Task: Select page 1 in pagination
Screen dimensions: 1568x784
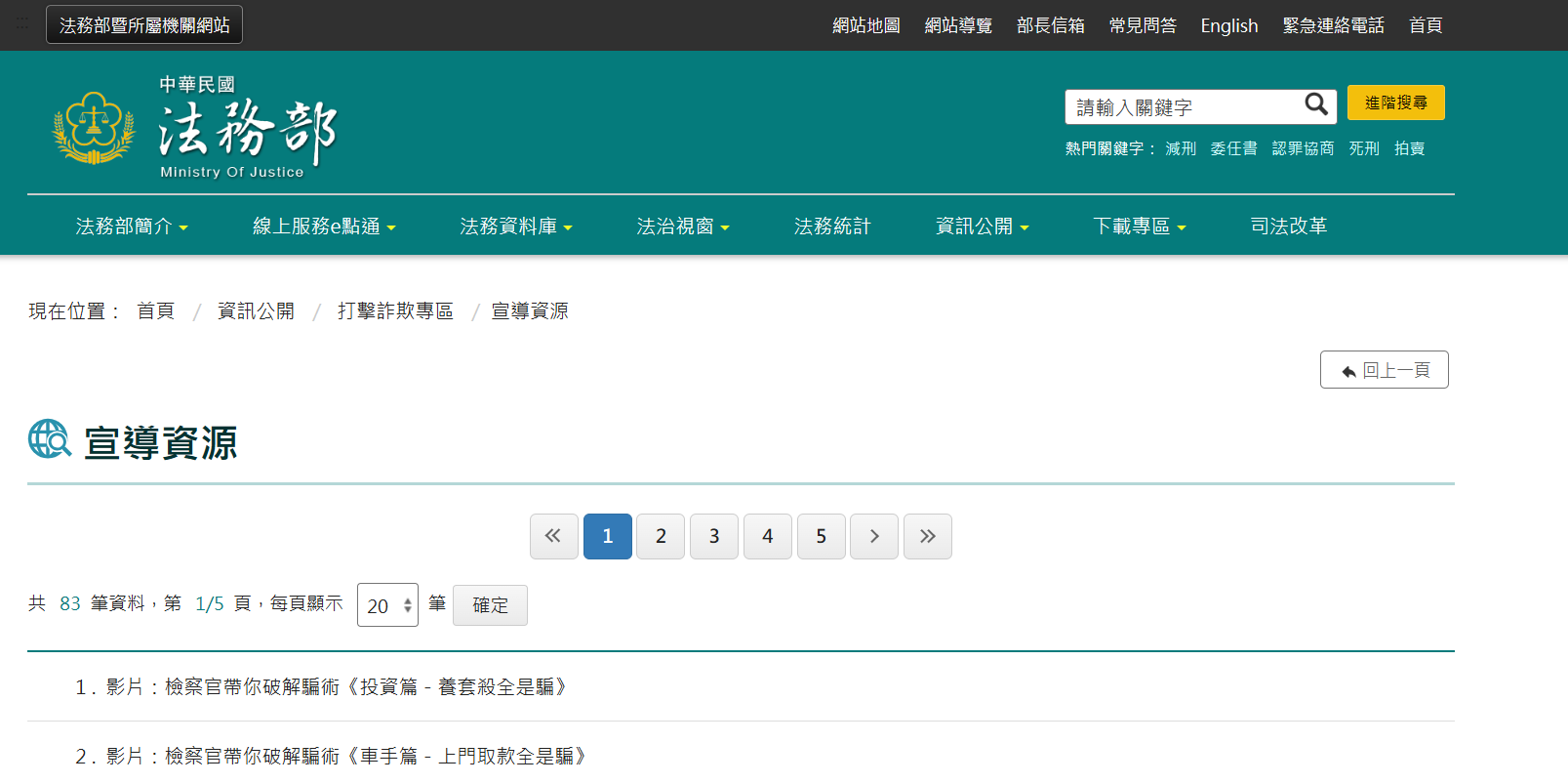Action: 608,536
